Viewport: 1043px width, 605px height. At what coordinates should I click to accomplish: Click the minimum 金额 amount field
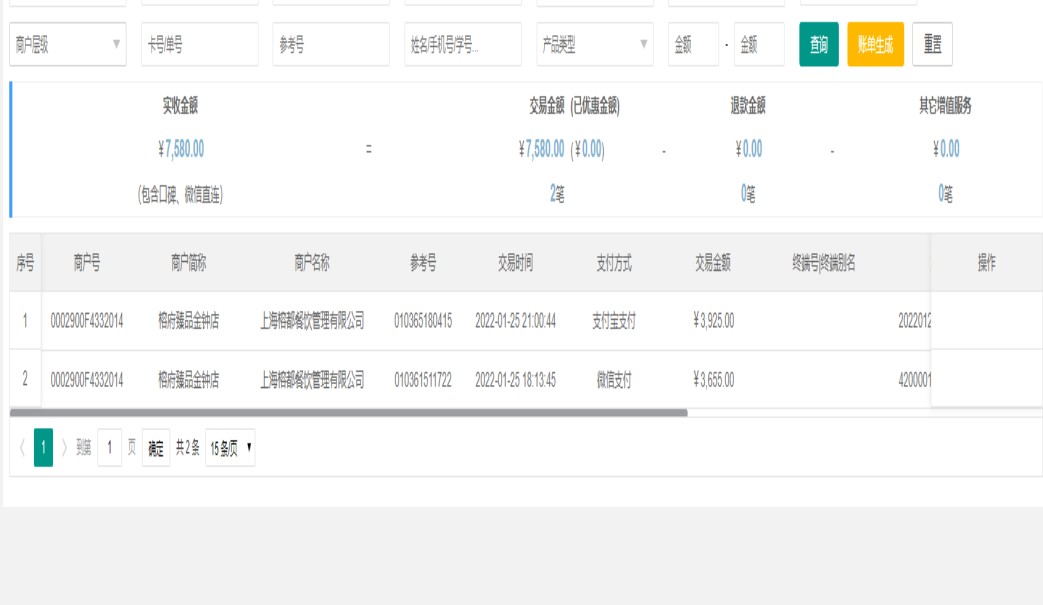(x=692, y=45)
